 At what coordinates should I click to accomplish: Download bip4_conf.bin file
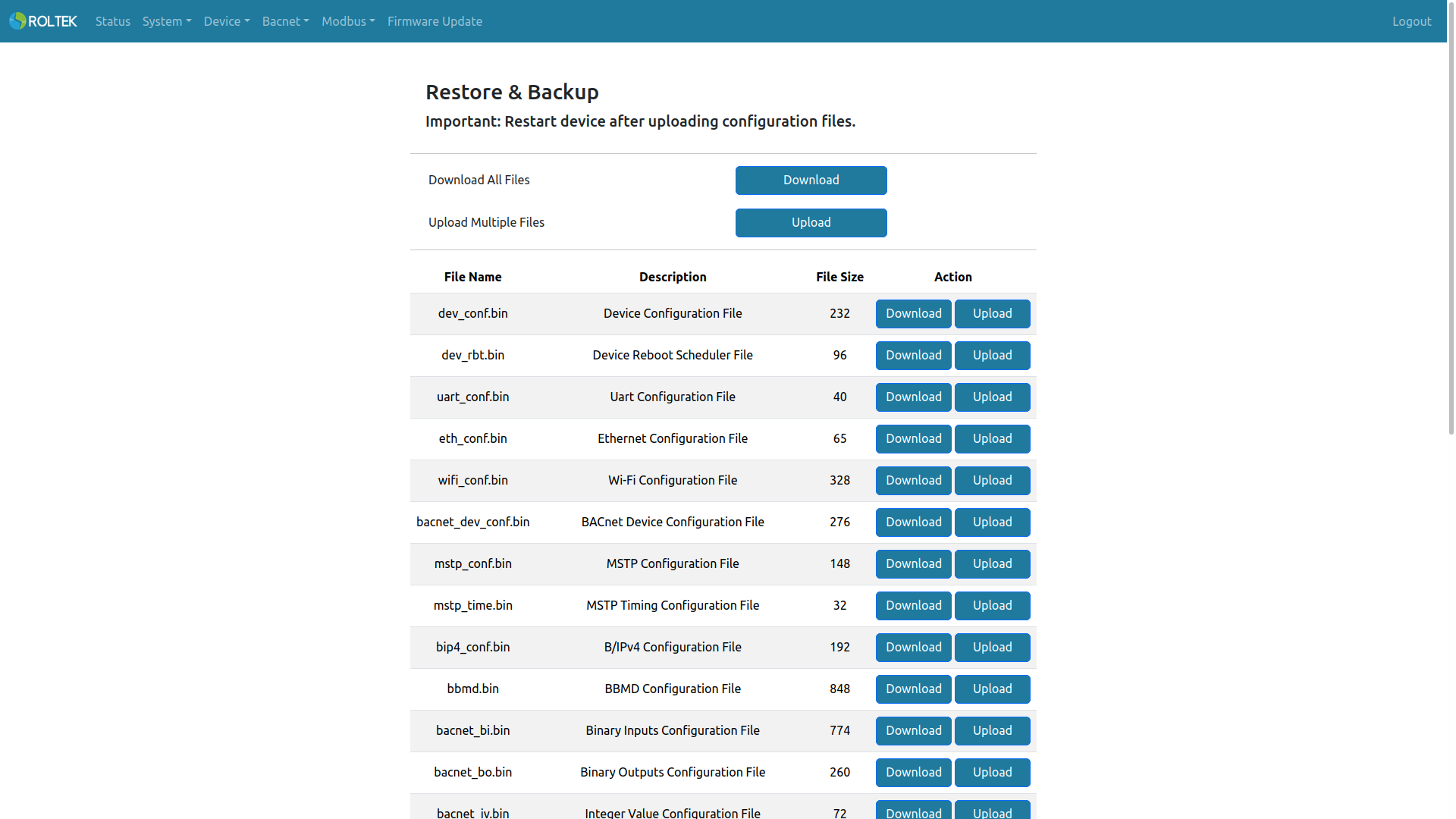(913, 648)
